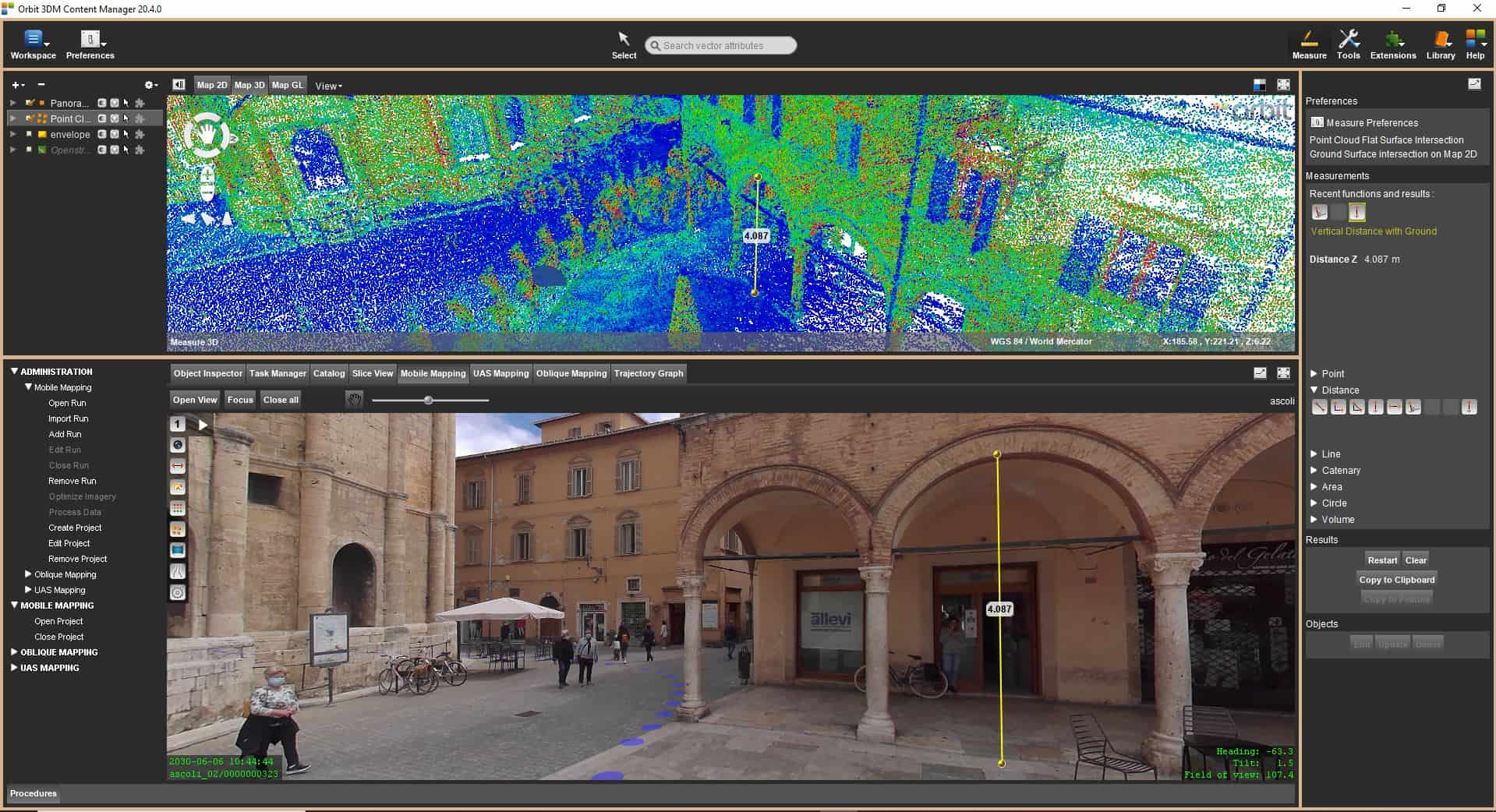Viewport: 1496px width, 812px height.
Task: Select the first distance measurement tool icon
Action: pyautogui.click(x=1319, y=407)
